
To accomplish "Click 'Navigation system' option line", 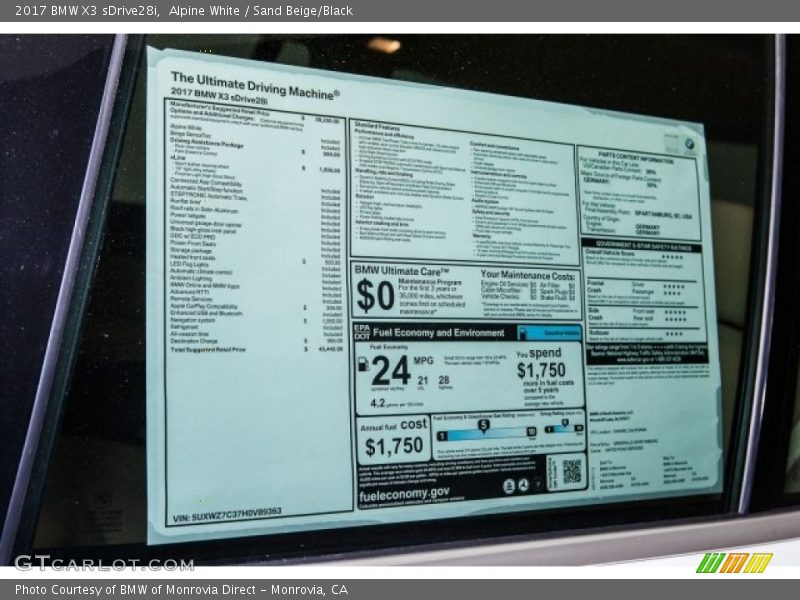I will 193,320.
